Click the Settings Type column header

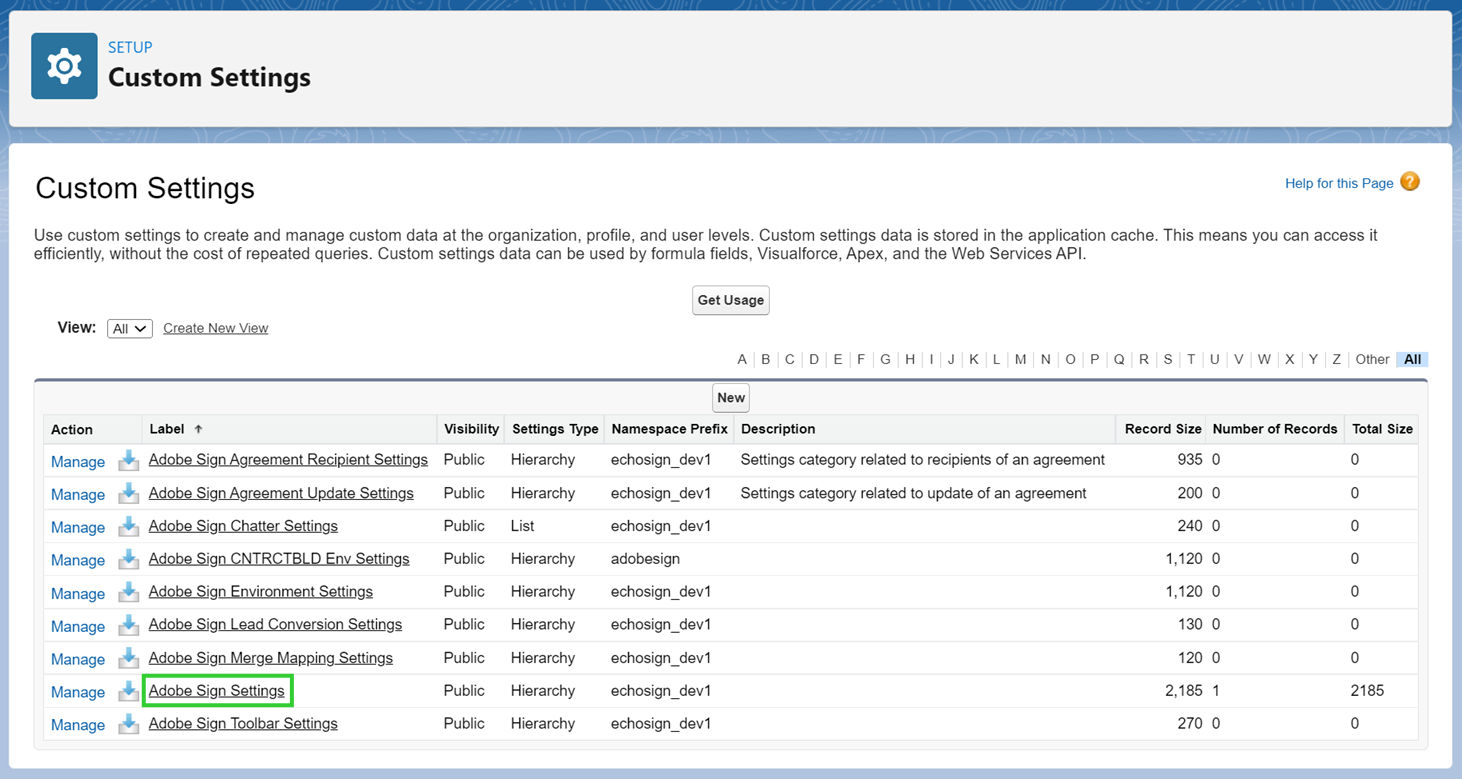555,429
